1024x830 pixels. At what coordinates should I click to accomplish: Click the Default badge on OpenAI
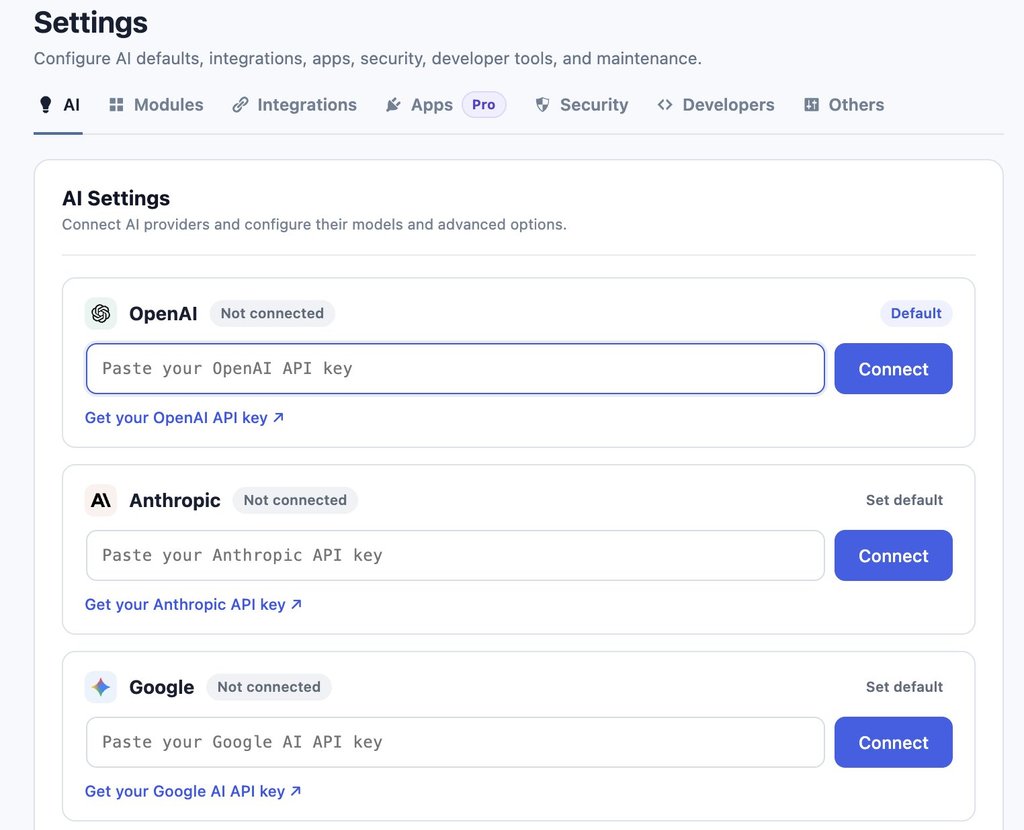click(916, 313)
